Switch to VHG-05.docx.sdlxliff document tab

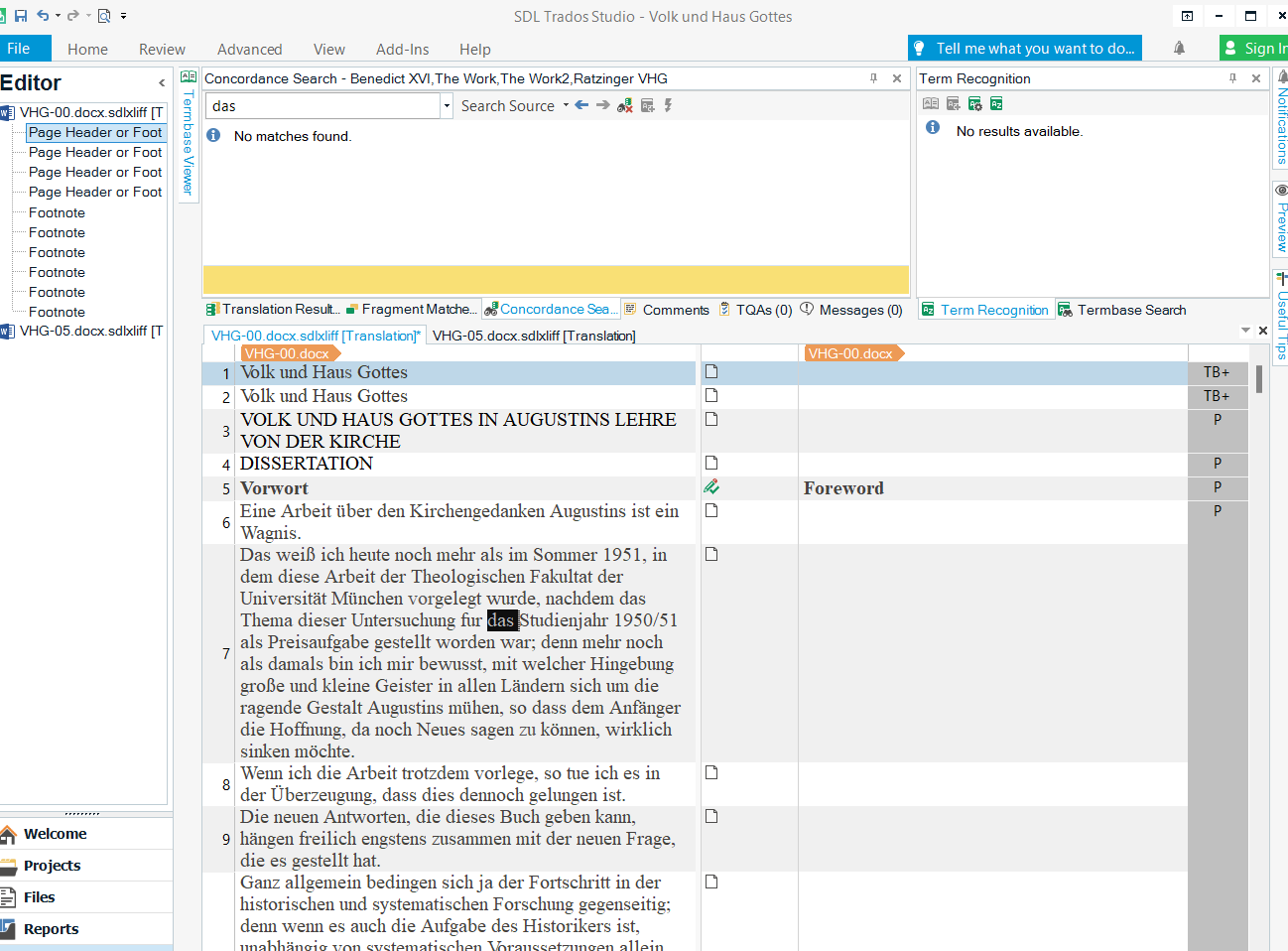point(534,336)
